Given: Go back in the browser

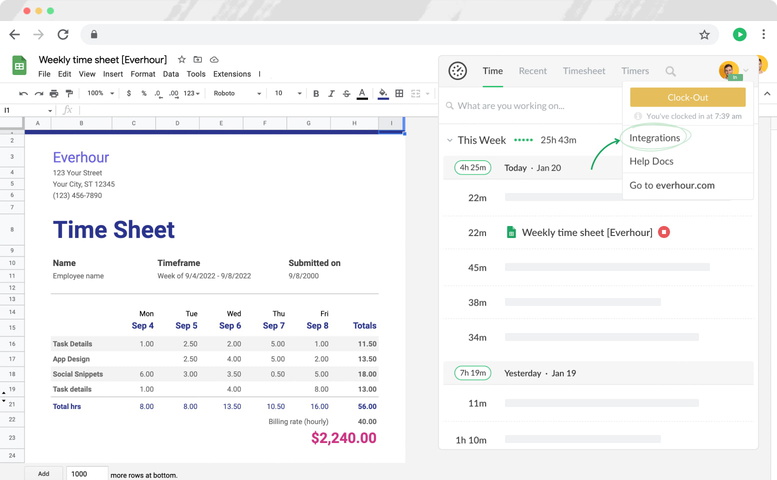Looking at the screenshot, I should [x=15, y=34].
